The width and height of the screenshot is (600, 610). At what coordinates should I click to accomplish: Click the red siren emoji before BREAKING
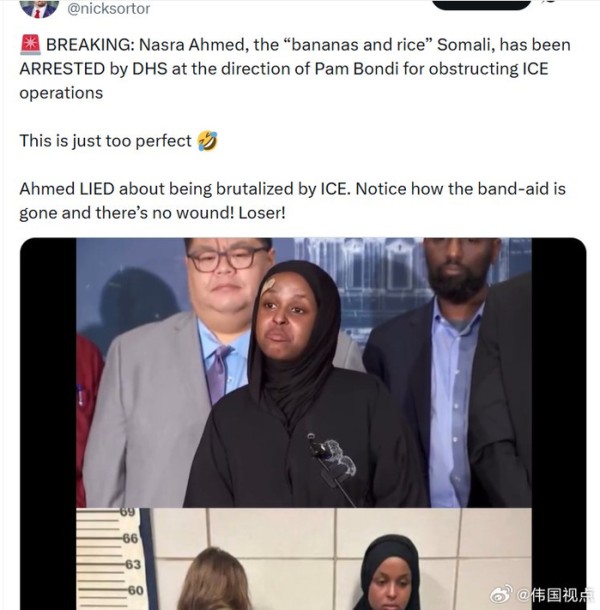[30, 44]
